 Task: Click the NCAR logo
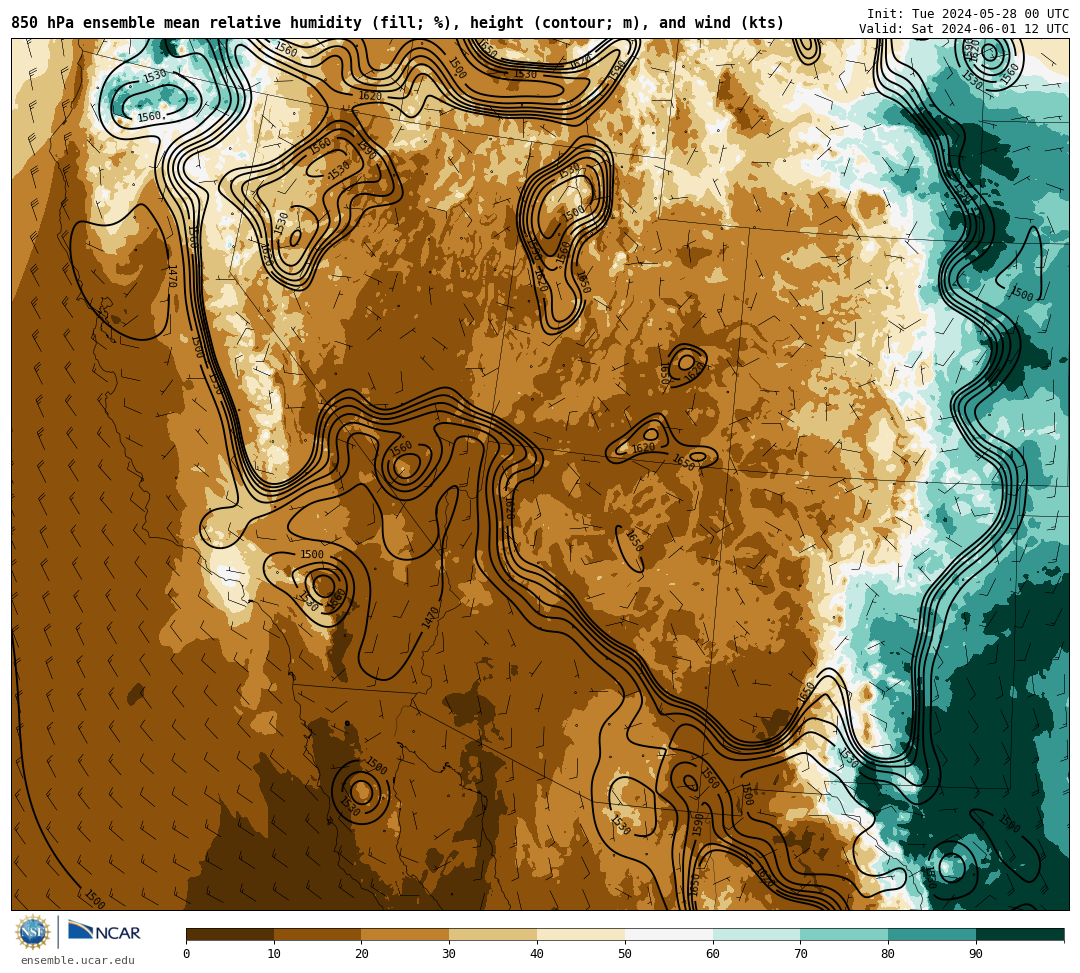(x=104, y=932)
